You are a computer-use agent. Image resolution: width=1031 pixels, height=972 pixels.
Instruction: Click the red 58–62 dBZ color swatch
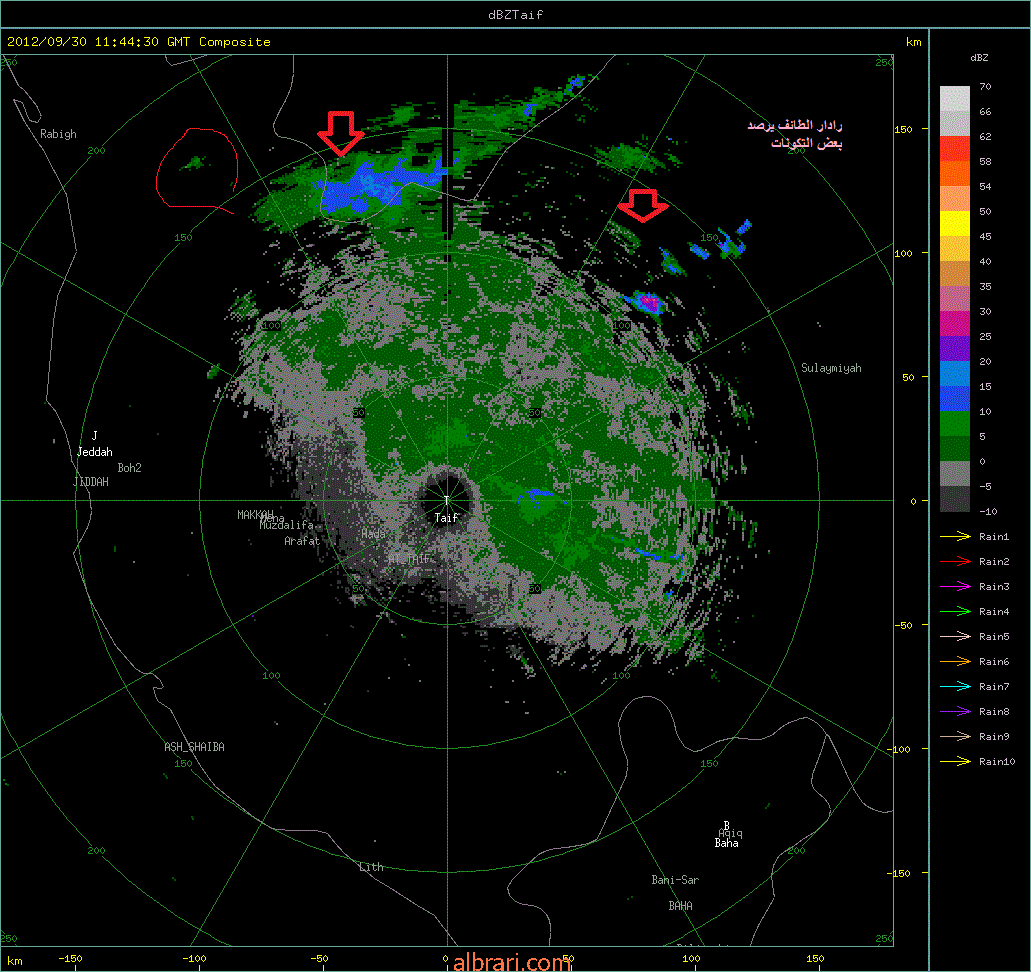(955, 149)
